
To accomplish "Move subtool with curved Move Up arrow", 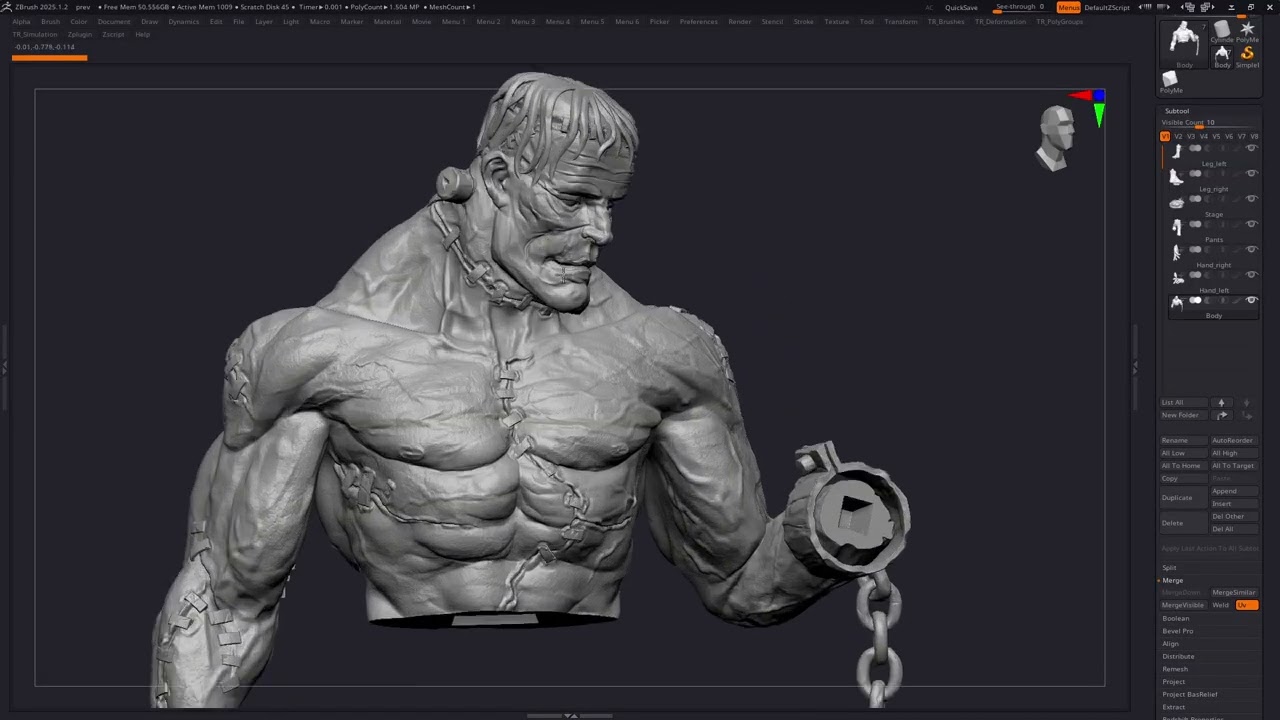I will pos(1221,415).
